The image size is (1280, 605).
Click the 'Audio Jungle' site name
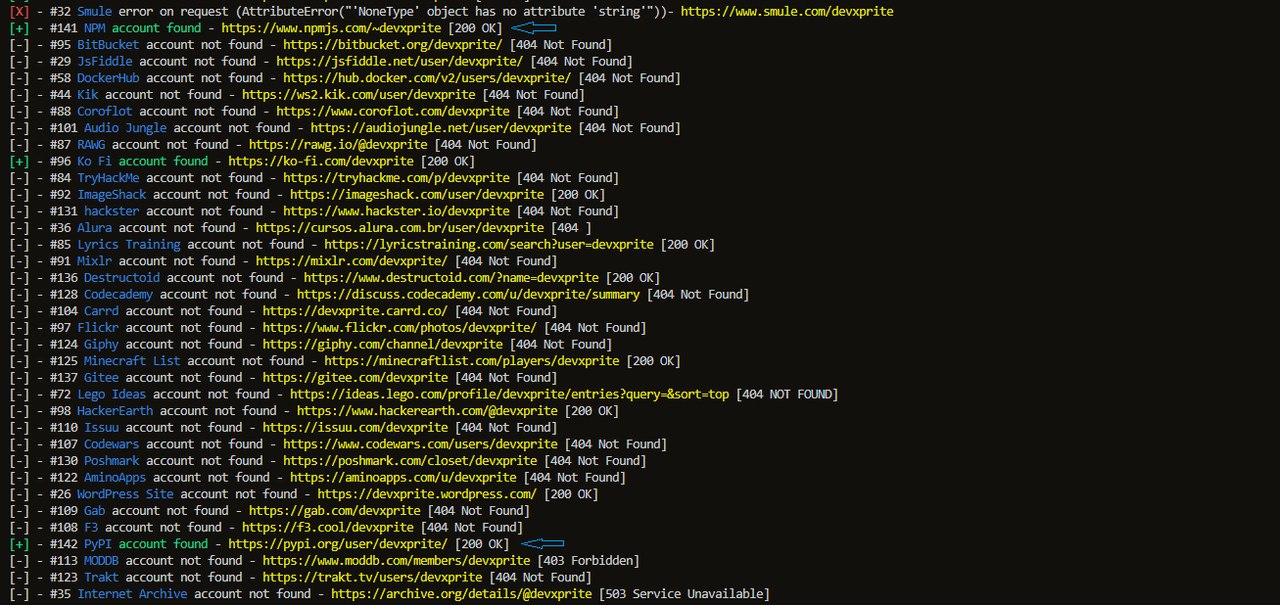pyautogui.click(x=125, y=128)
